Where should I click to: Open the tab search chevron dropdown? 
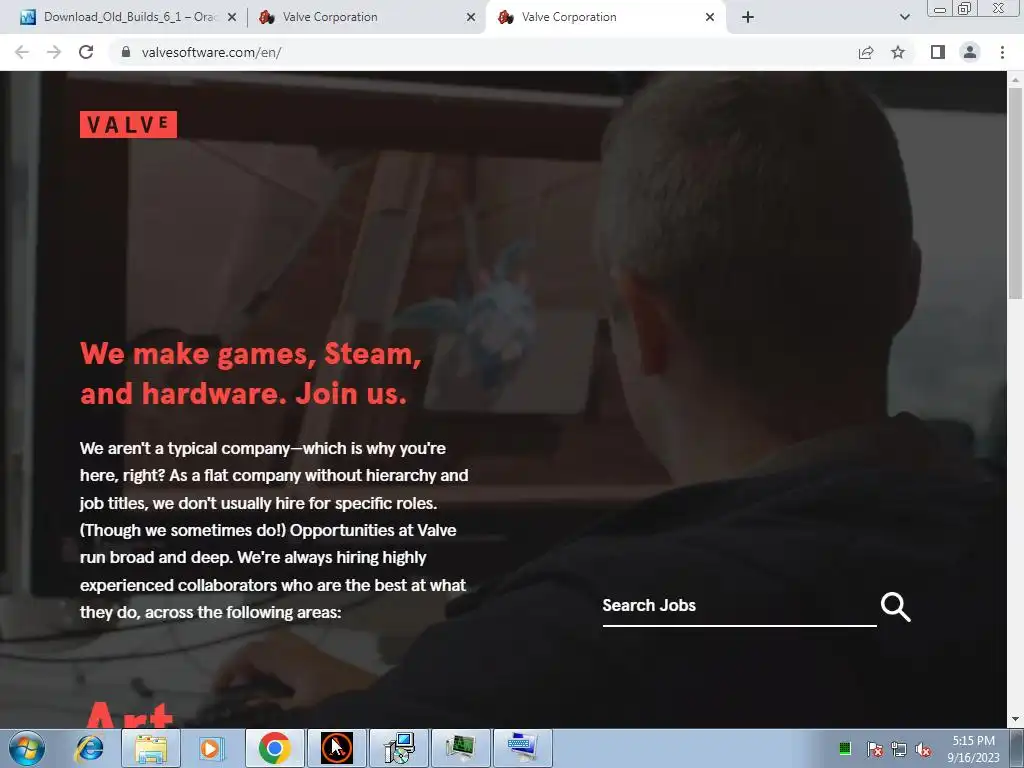click(x=904, y=18)
